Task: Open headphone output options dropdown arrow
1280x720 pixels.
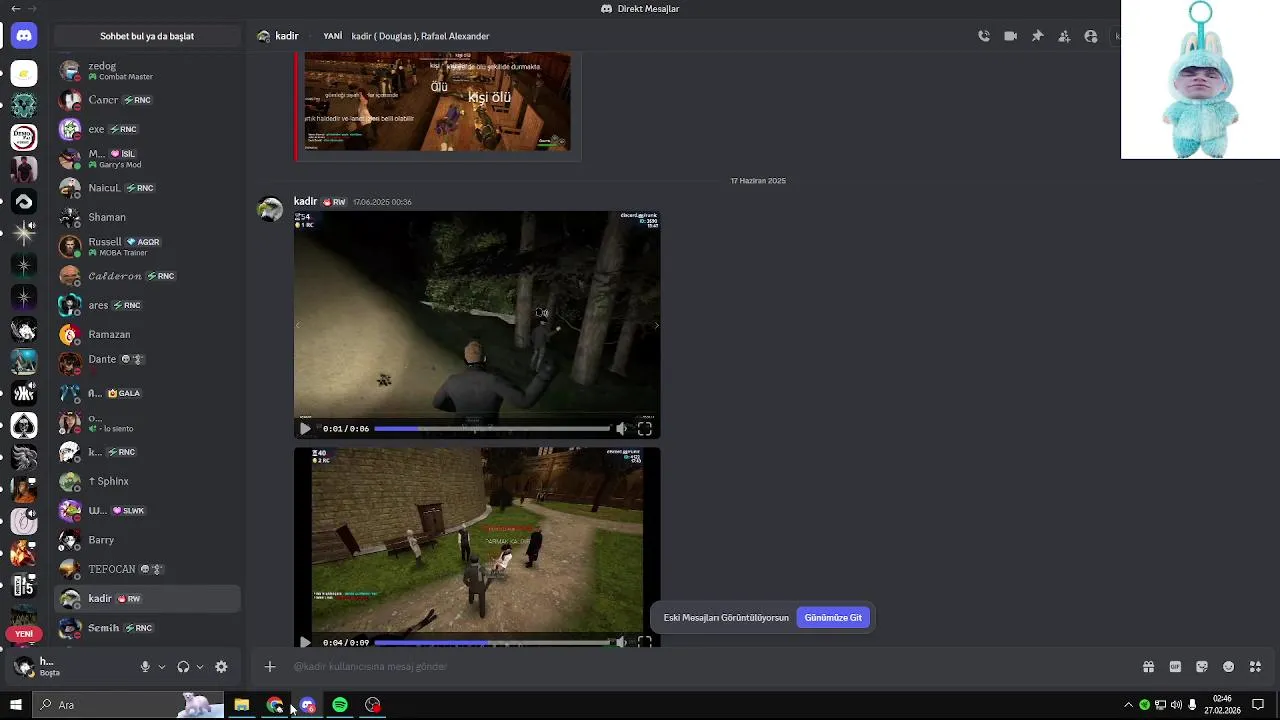Action: coord(200,667)
